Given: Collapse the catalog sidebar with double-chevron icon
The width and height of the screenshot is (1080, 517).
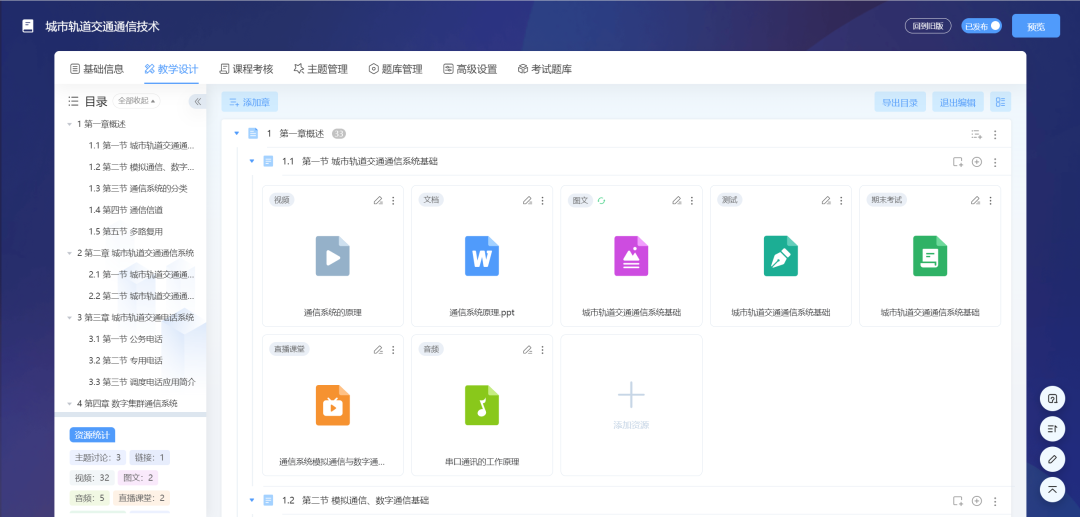Looking at the screenshot, I should [198, 101].
